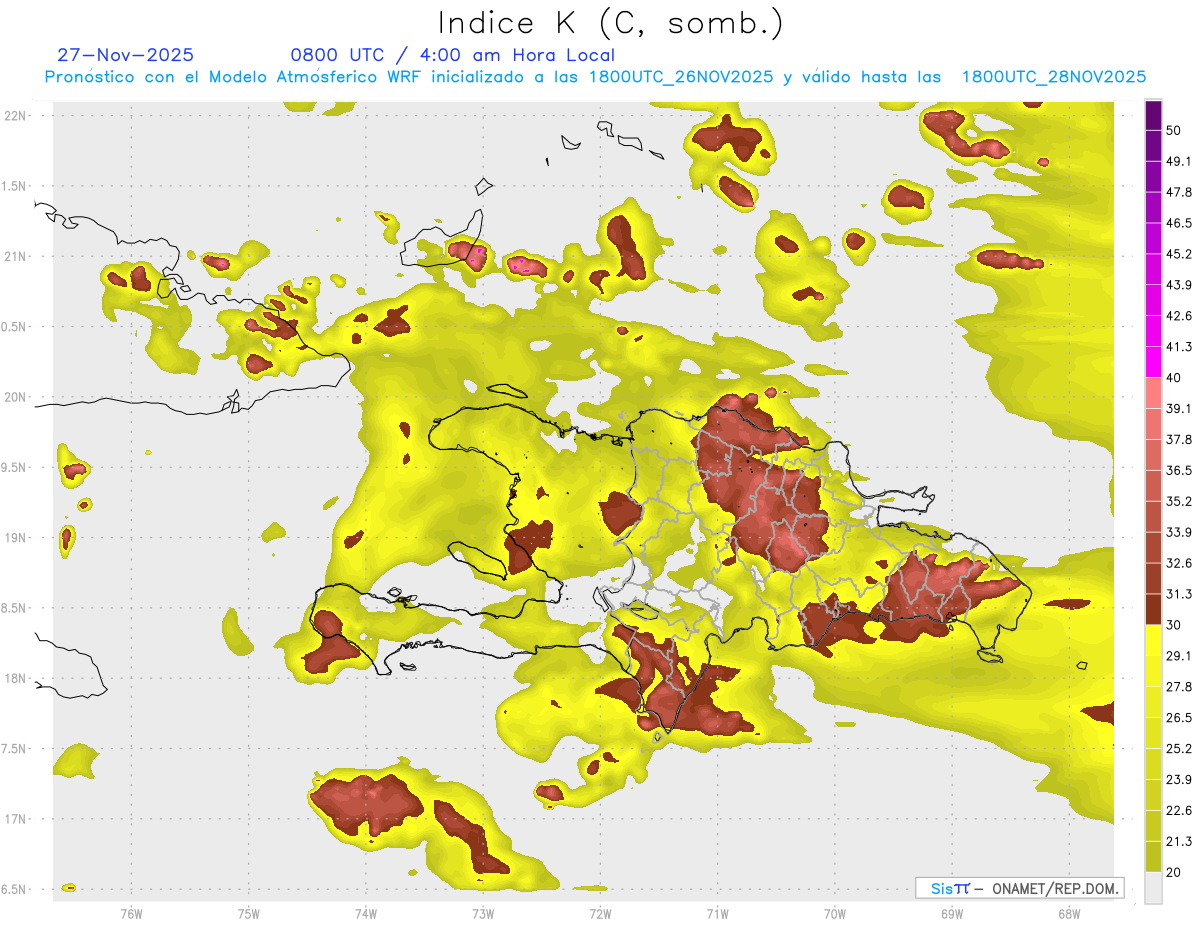Click colorbar value '40'

(1174, 378)
